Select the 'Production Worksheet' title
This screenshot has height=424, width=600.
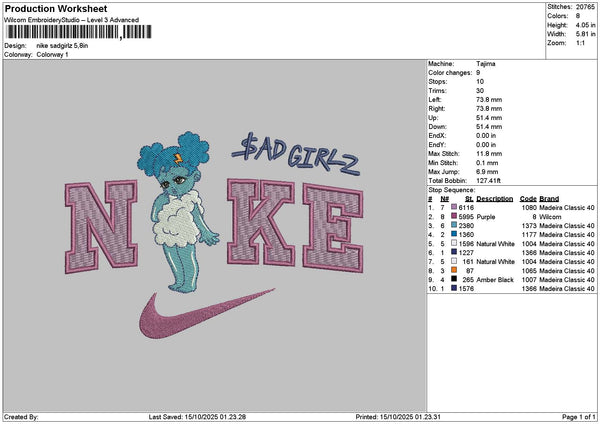tap(56, 8)
